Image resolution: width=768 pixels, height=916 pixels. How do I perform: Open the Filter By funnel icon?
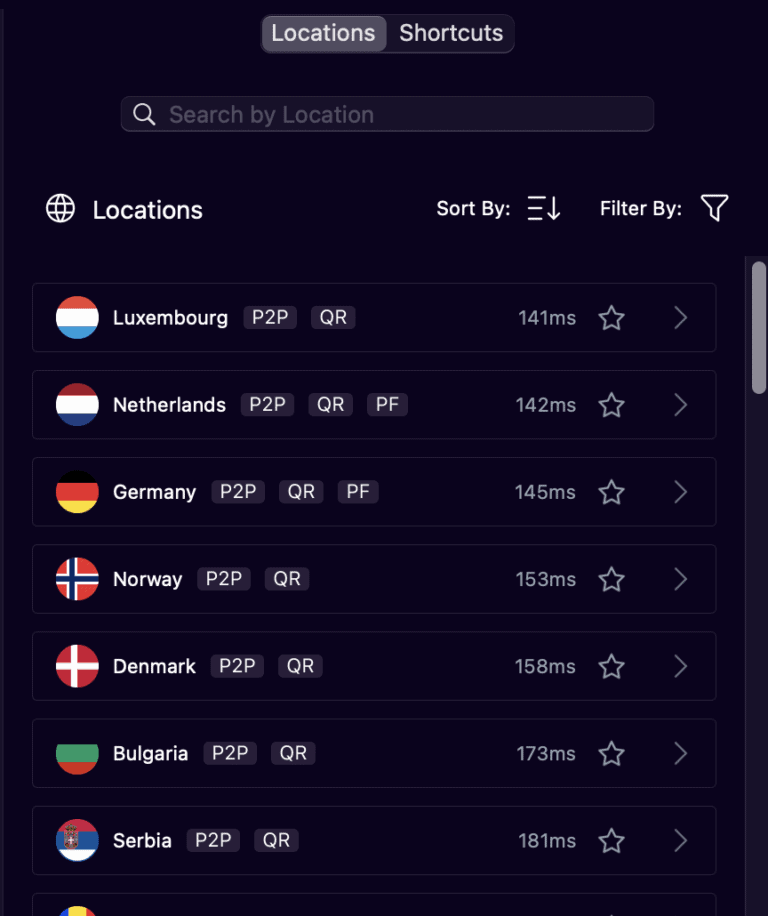tap(714, 208)
